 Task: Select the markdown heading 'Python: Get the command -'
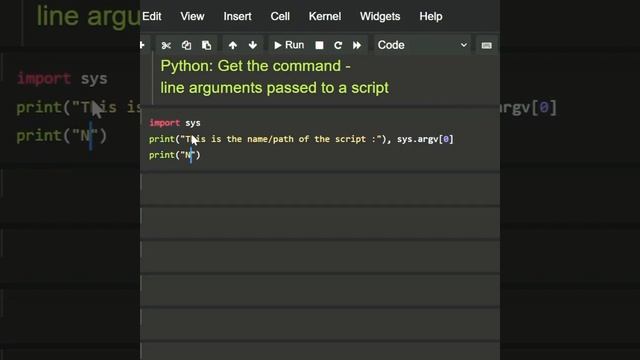256,66
